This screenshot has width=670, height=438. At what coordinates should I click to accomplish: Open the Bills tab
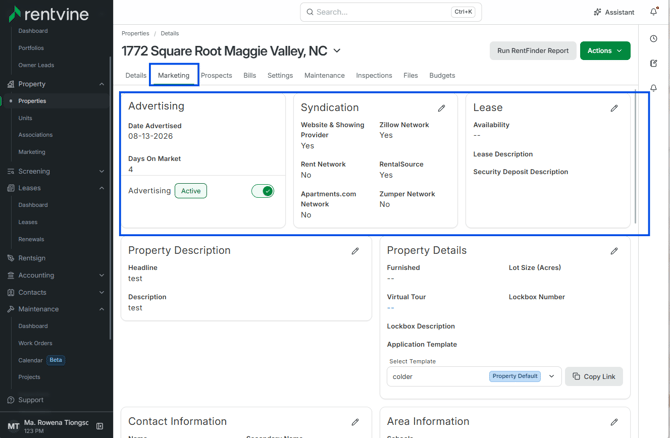point(250,76)
